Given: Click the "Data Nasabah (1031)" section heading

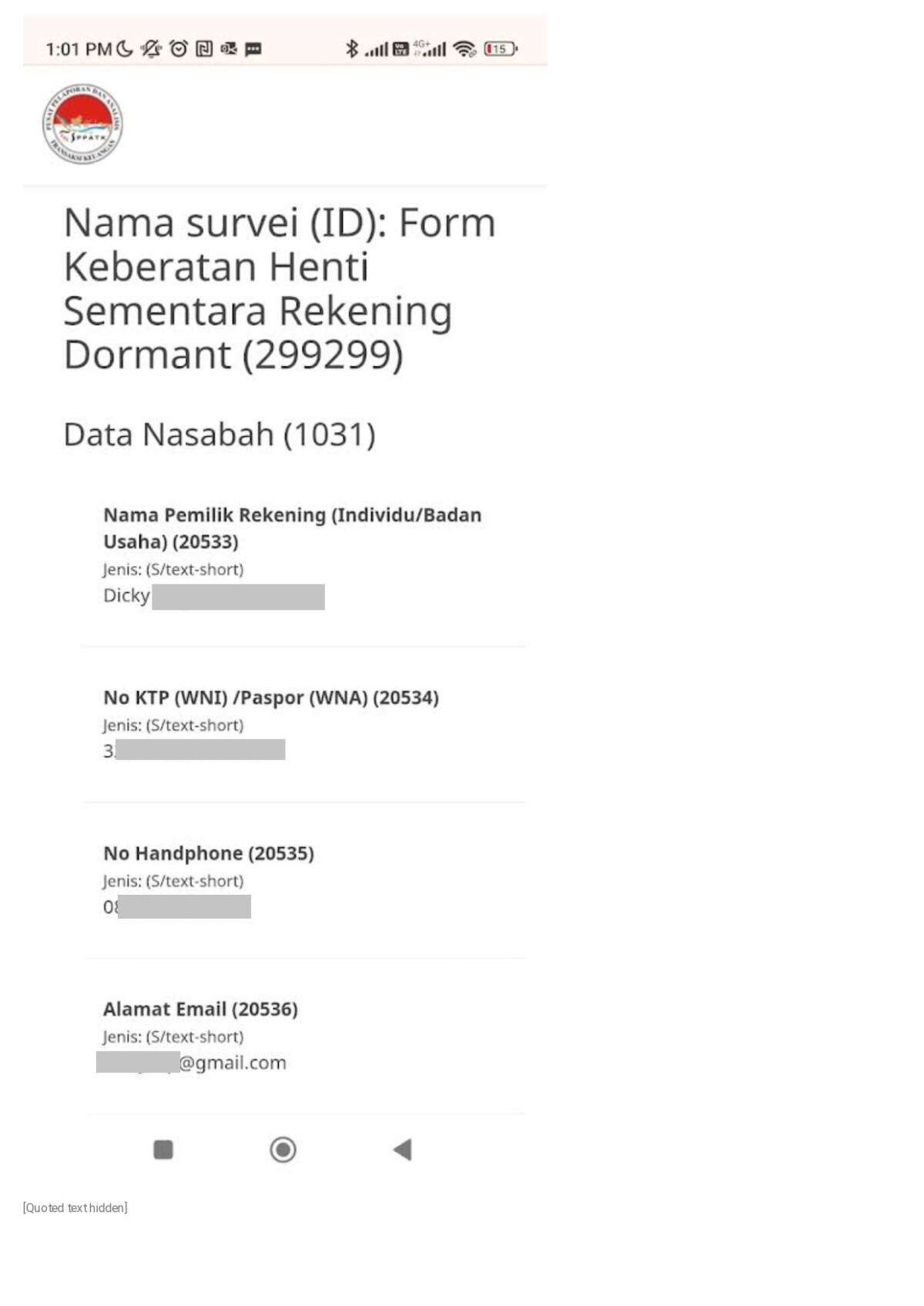Looking at the screenshot, I should (x=219, y=434).
